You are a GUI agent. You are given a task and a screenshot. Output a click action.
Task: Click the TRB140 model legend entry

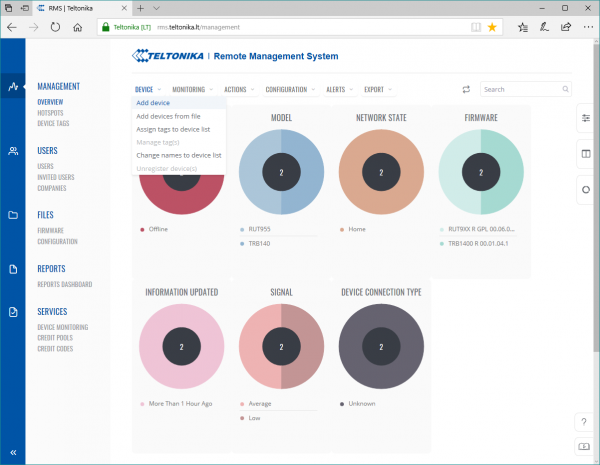[x=255, y=243]
